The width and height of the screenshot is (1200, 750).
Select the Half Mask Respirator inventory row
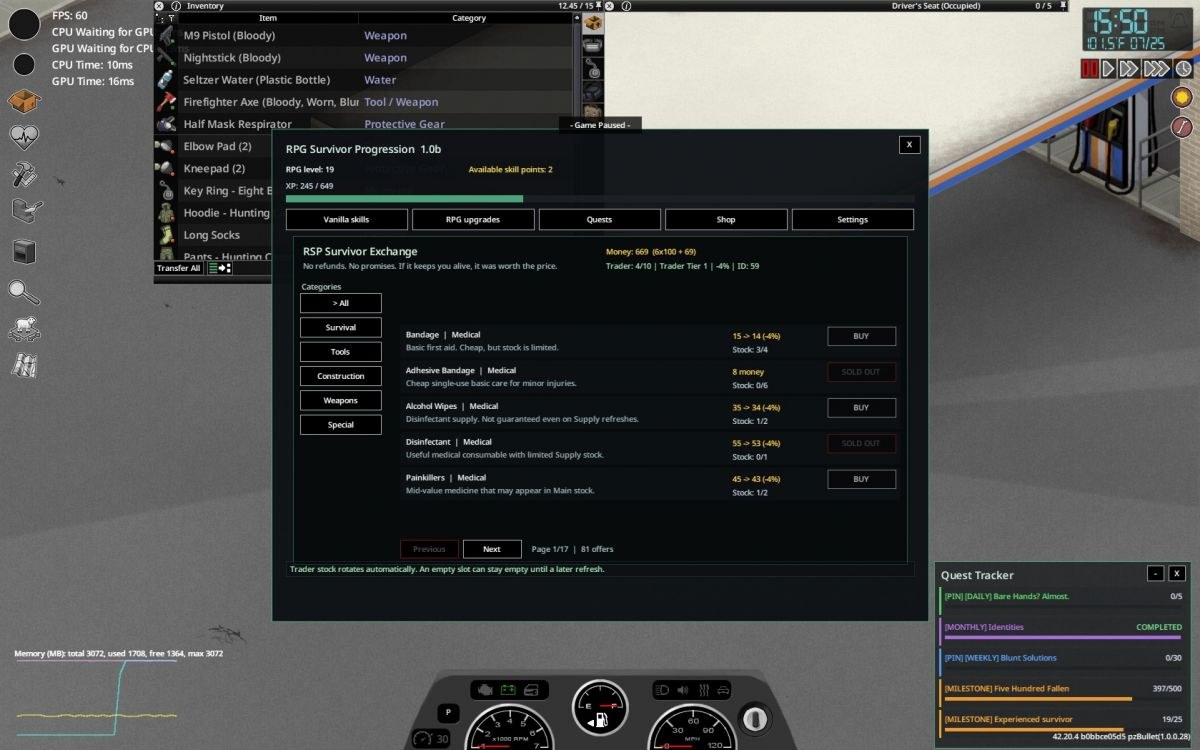365,124
